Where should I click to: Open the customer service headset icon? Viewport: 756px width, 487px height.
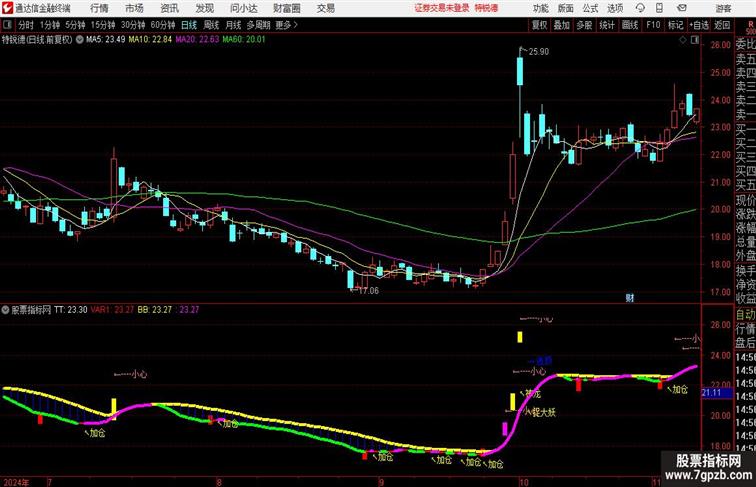[x=640, y=8]
